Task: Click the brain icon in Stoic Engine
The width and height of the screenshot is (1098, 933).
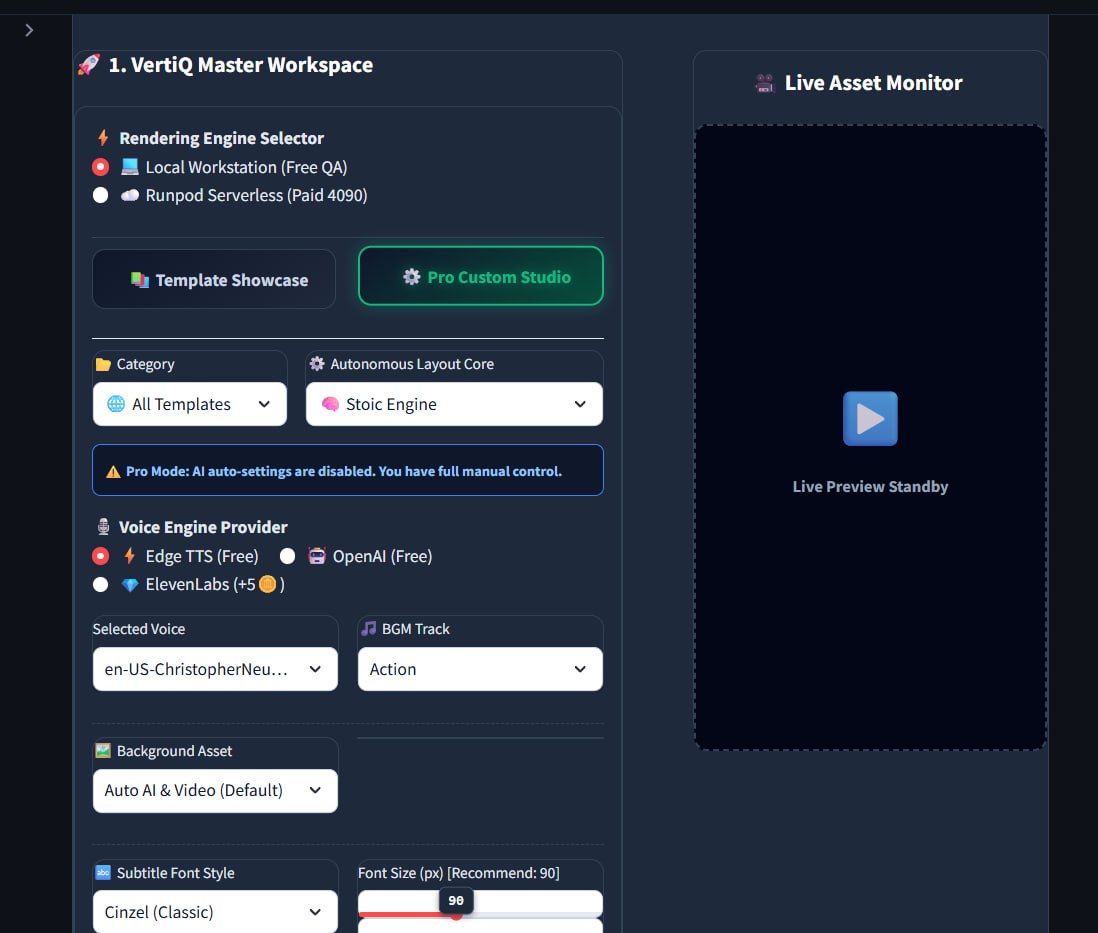Action: [x=330, y=404]
